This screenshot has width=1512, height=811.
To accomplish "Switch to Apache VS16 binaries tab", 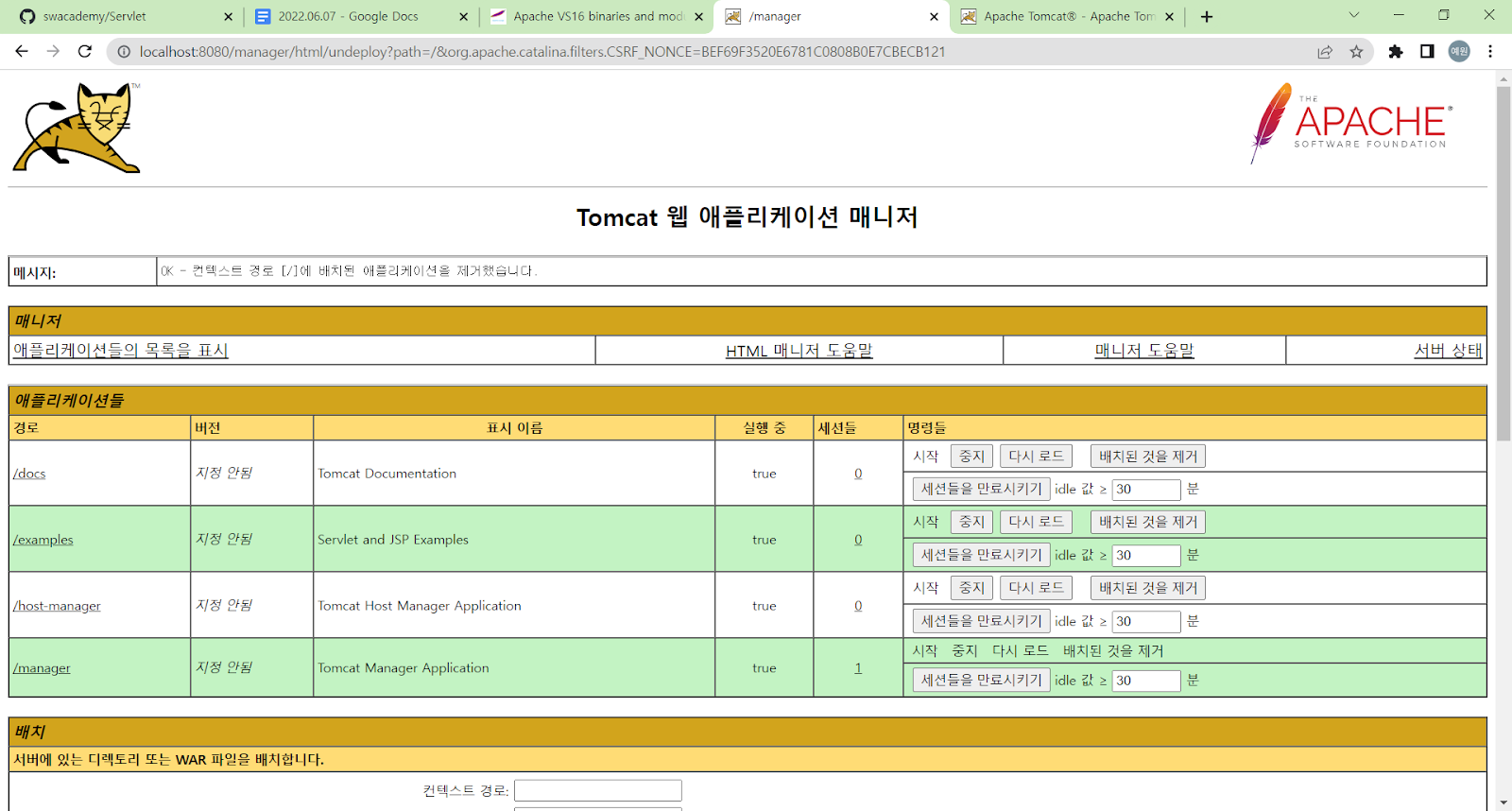I will [x=598, y=16].
